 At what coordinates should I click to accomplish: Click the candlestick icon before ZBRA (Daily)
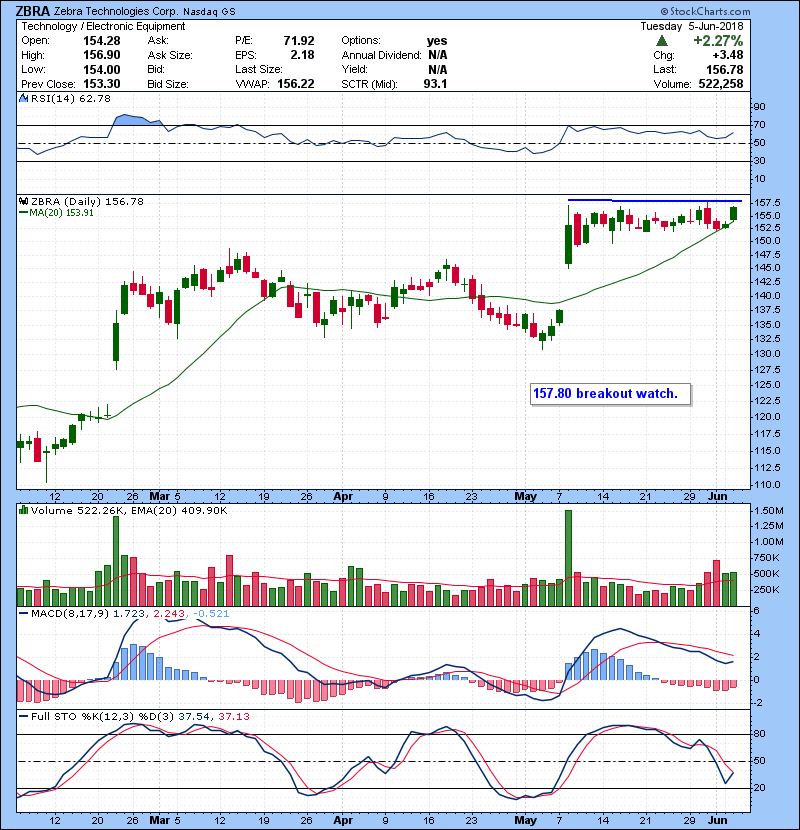click(x=23, y=201)
